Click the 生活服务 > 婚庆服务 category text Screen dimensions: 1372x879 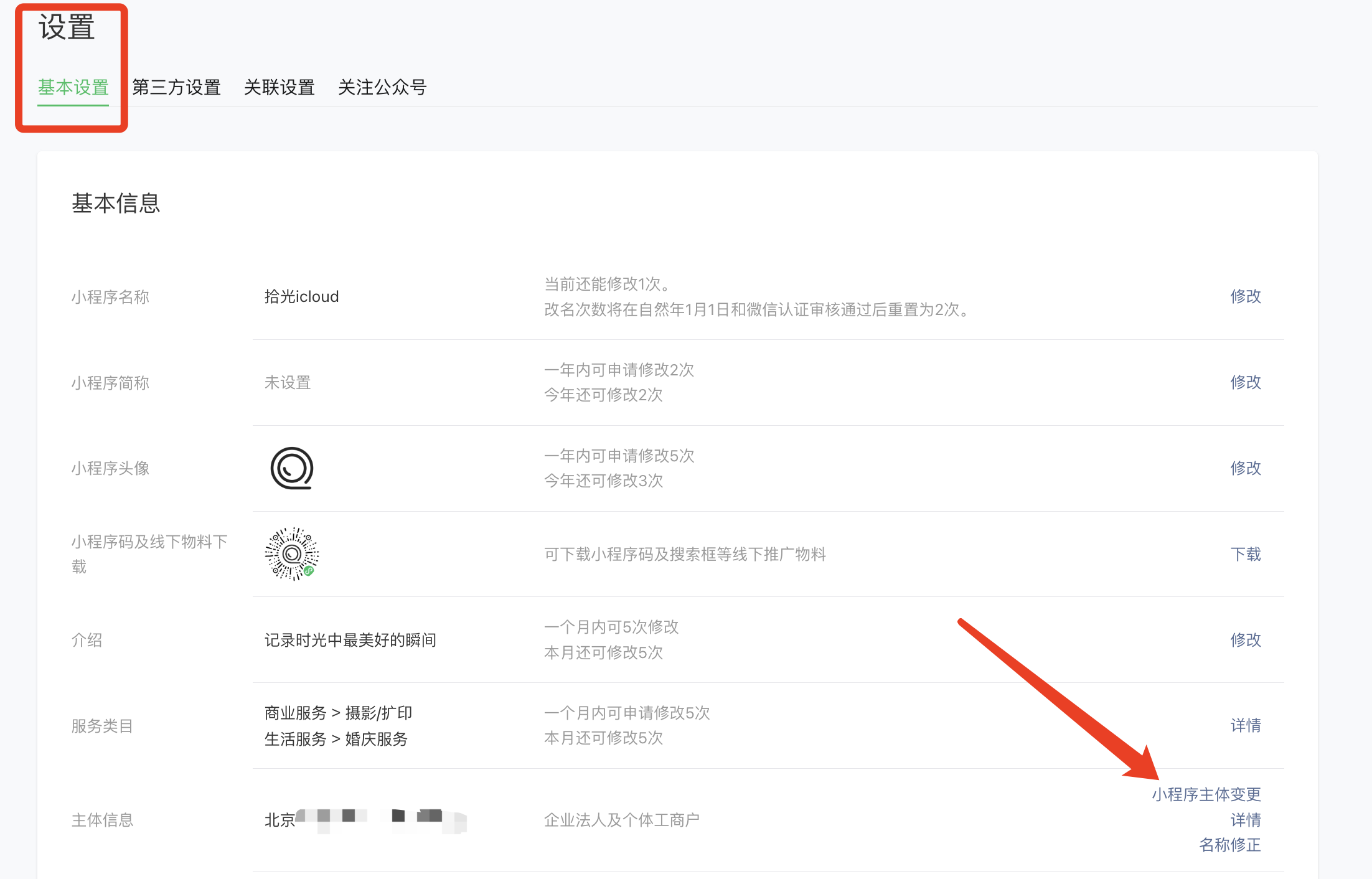pos(336,739)
